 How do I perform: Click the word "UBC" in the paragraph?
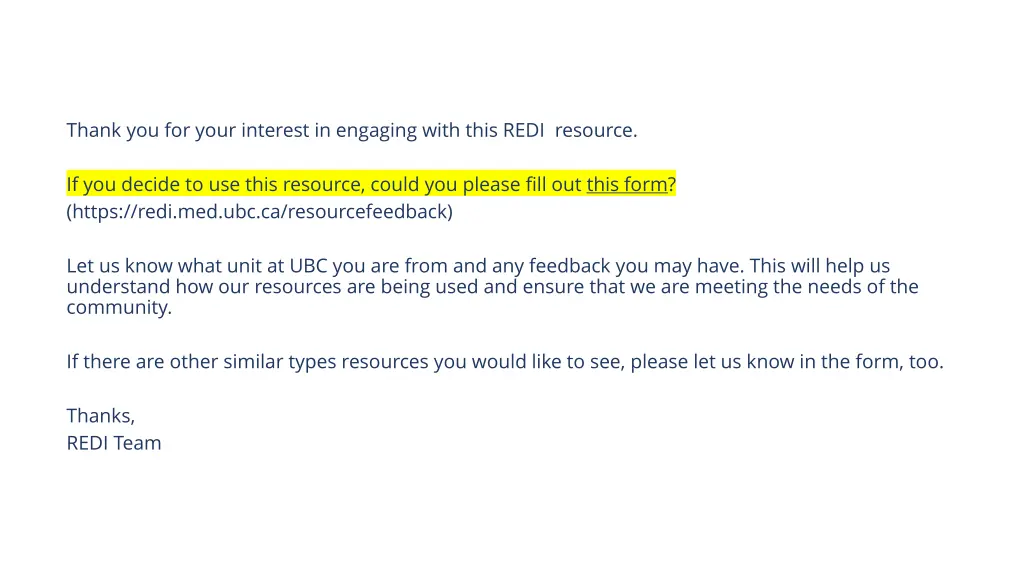[308, 266]
